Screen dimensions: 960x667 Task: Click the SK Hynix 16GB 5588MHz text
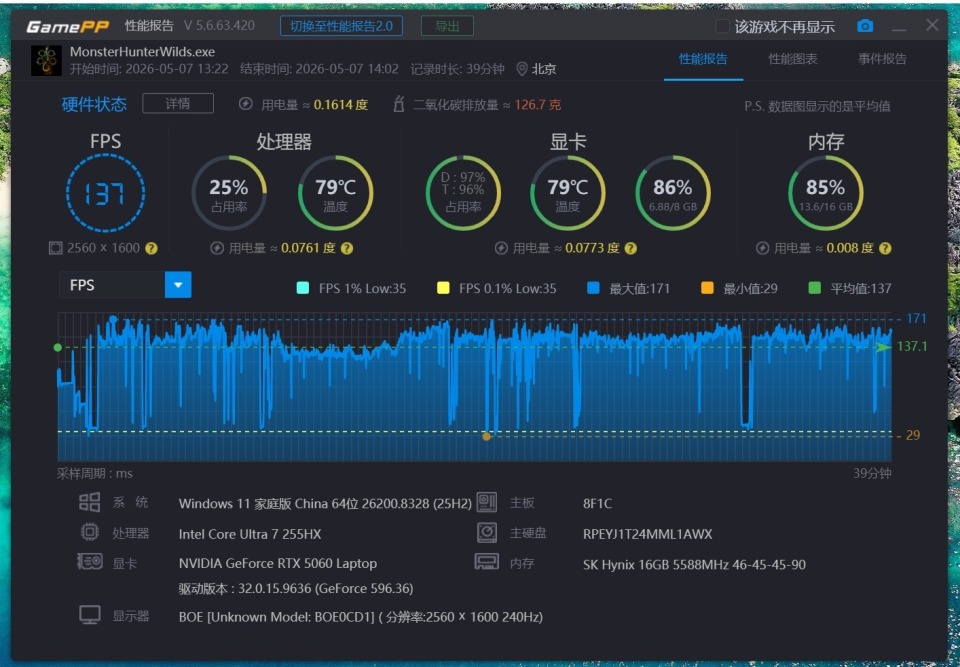(694, 565)
